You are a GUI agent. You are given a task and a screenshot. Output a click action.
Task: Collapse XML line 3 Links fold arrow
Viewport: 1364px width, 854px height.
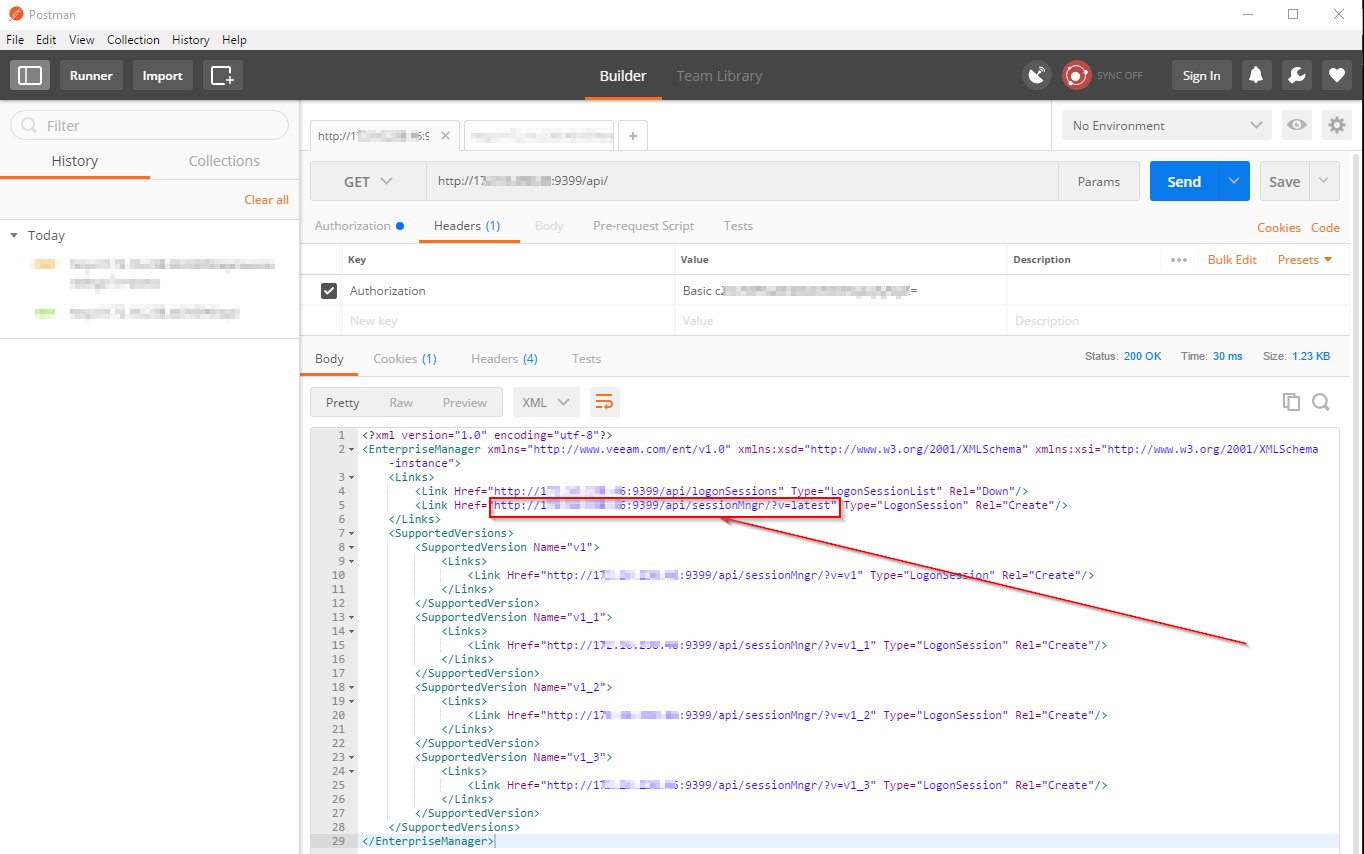[x=351, y=478]
